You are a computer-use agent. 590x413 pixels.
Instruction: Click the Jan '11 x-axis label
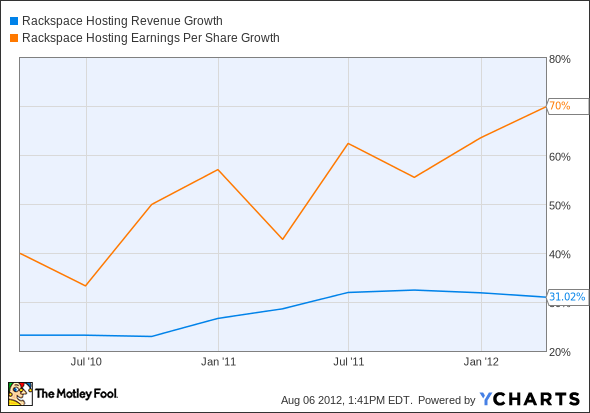pyautogui.click(x=218, y=362)
